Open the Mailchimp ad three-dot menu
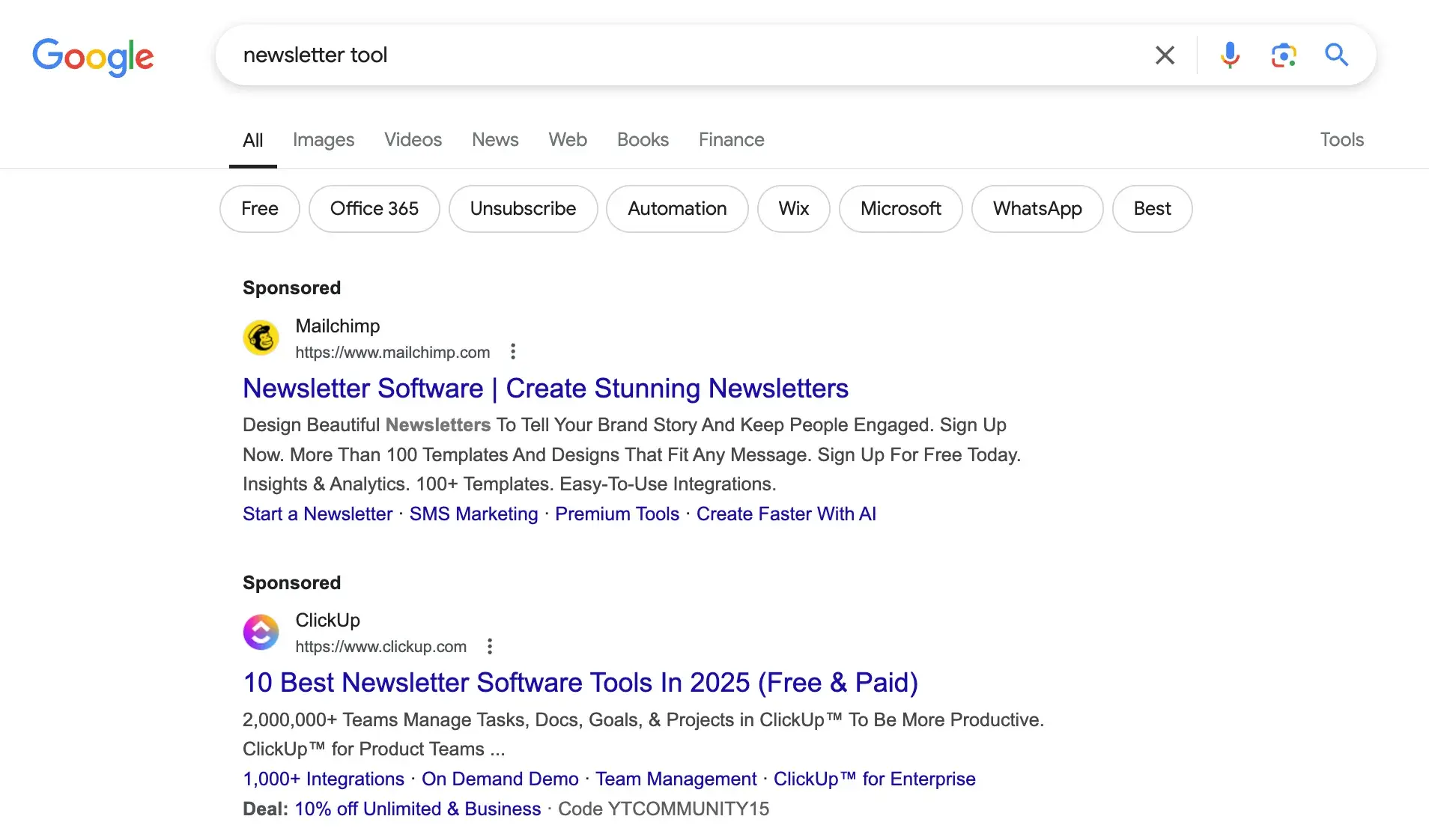This screenshot has height=840, width=1429. coord(513,351)
